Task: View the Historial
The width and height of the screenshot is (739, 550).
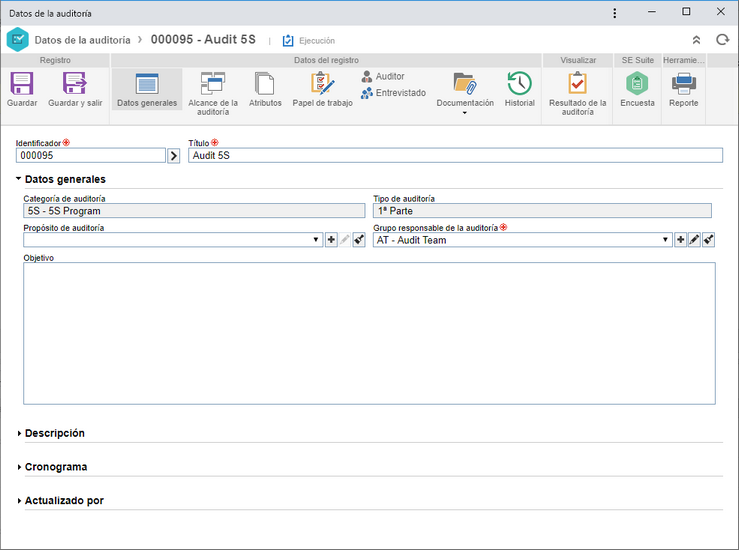Action: click(519, 90)
